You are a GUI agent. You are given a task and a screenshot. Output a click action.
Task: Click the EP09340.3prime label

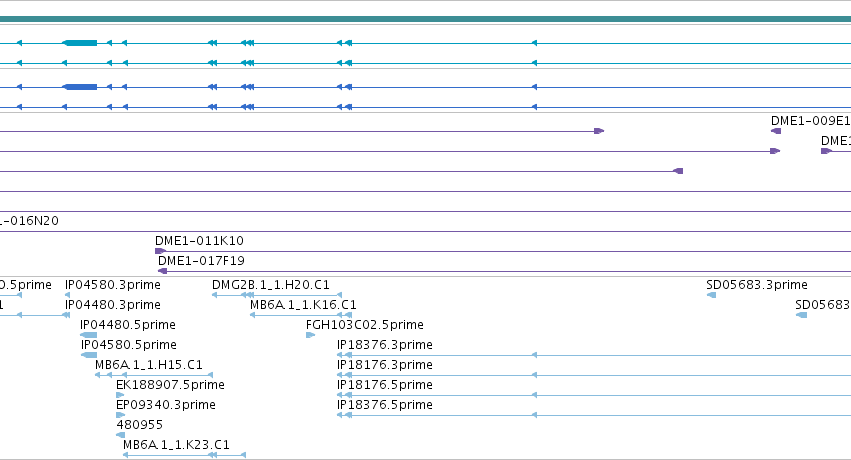(166, 405)
